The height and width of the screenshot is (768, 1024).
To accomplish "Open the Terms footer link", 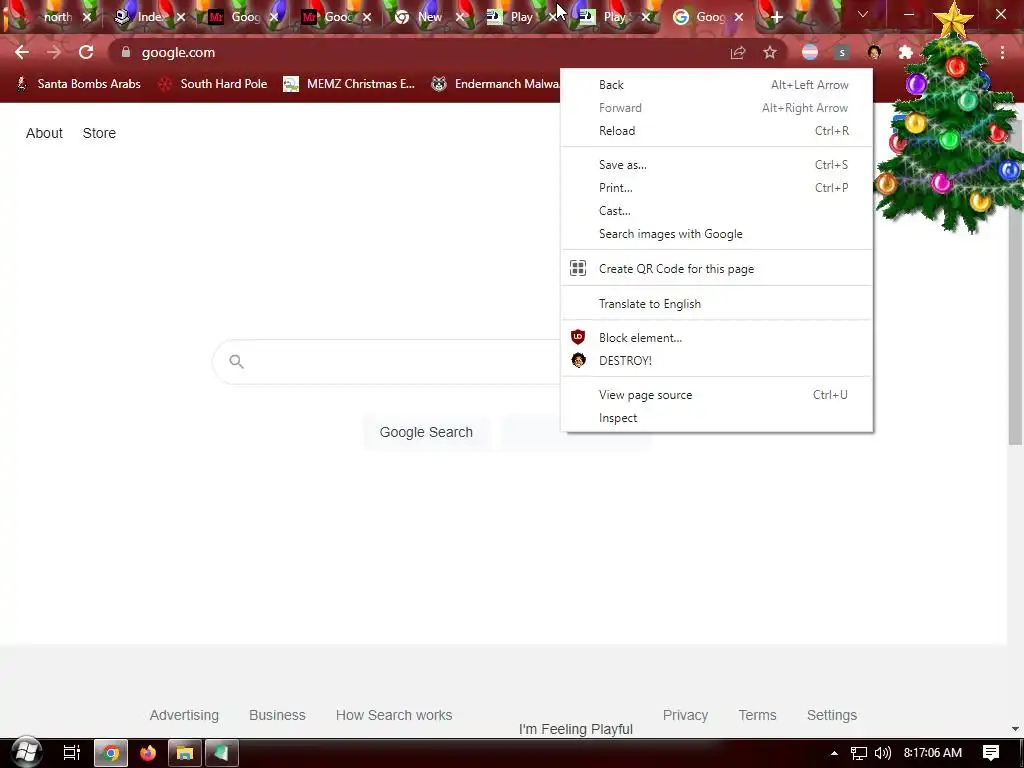I will point(758,715).
